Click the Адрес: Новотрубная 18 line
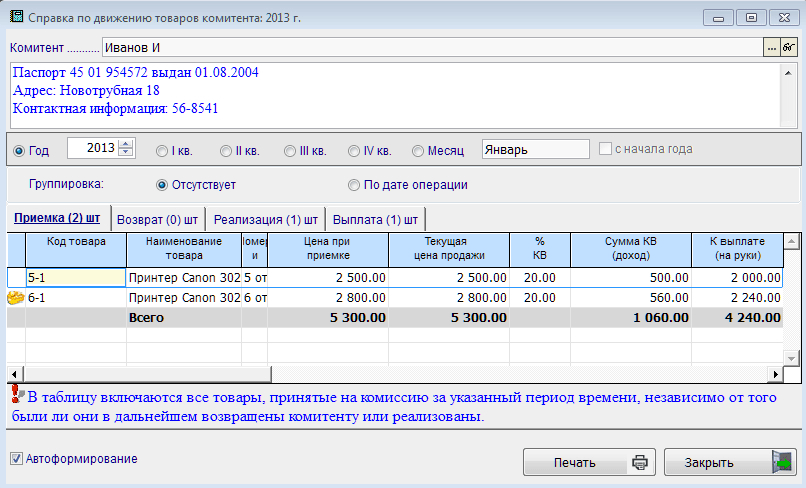Screen dimensions: 806x488 pos(86,91)
